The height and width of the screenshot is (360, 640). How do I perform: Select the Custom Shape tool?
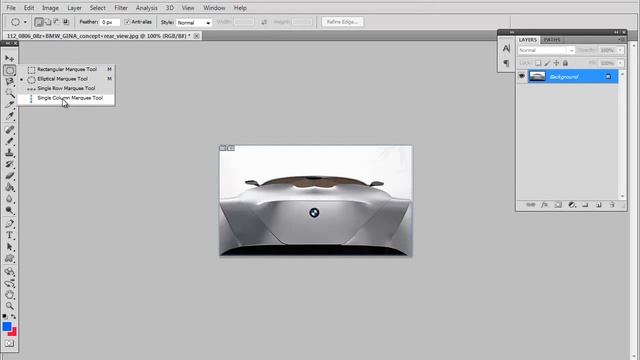[x=9, y=258]
